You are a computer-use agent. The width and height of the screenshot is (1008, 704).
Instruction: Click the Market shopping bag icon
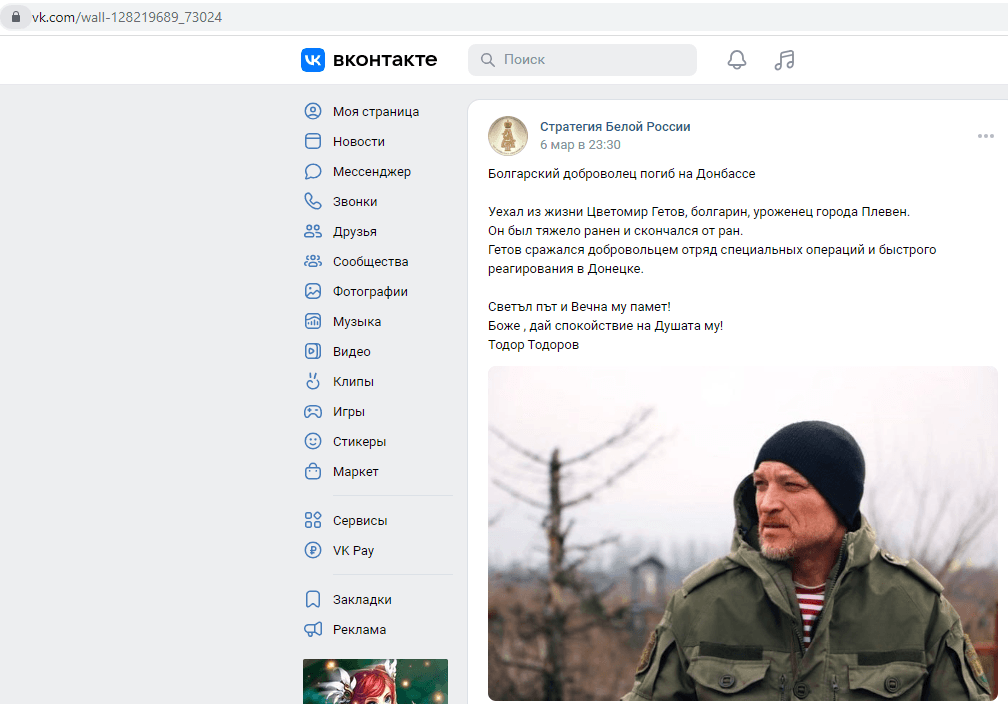point(313,471)
